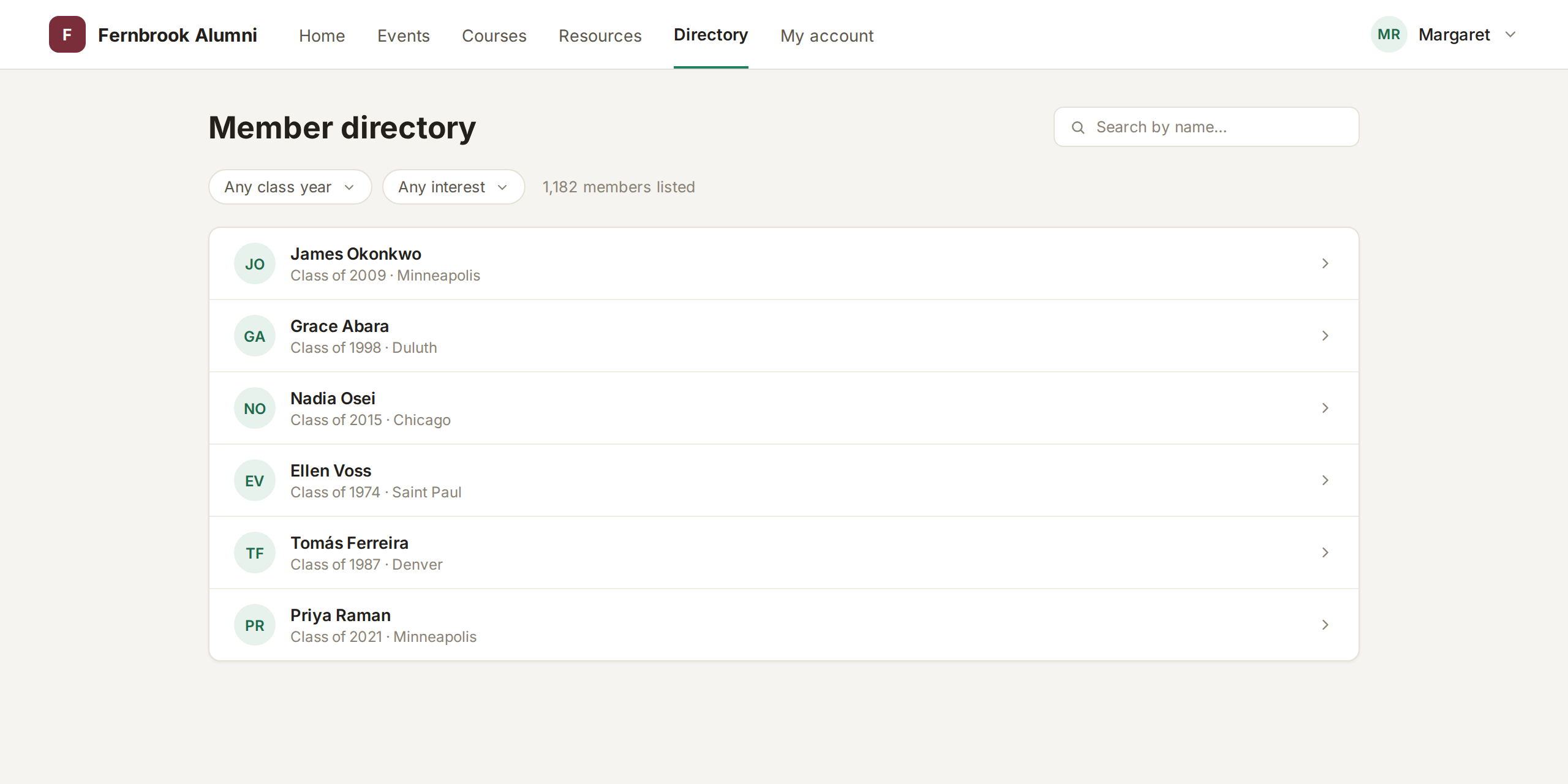Open the My account tab
Image resolution: width=1568 pixels, height=784 pixels.
point(827,36)
